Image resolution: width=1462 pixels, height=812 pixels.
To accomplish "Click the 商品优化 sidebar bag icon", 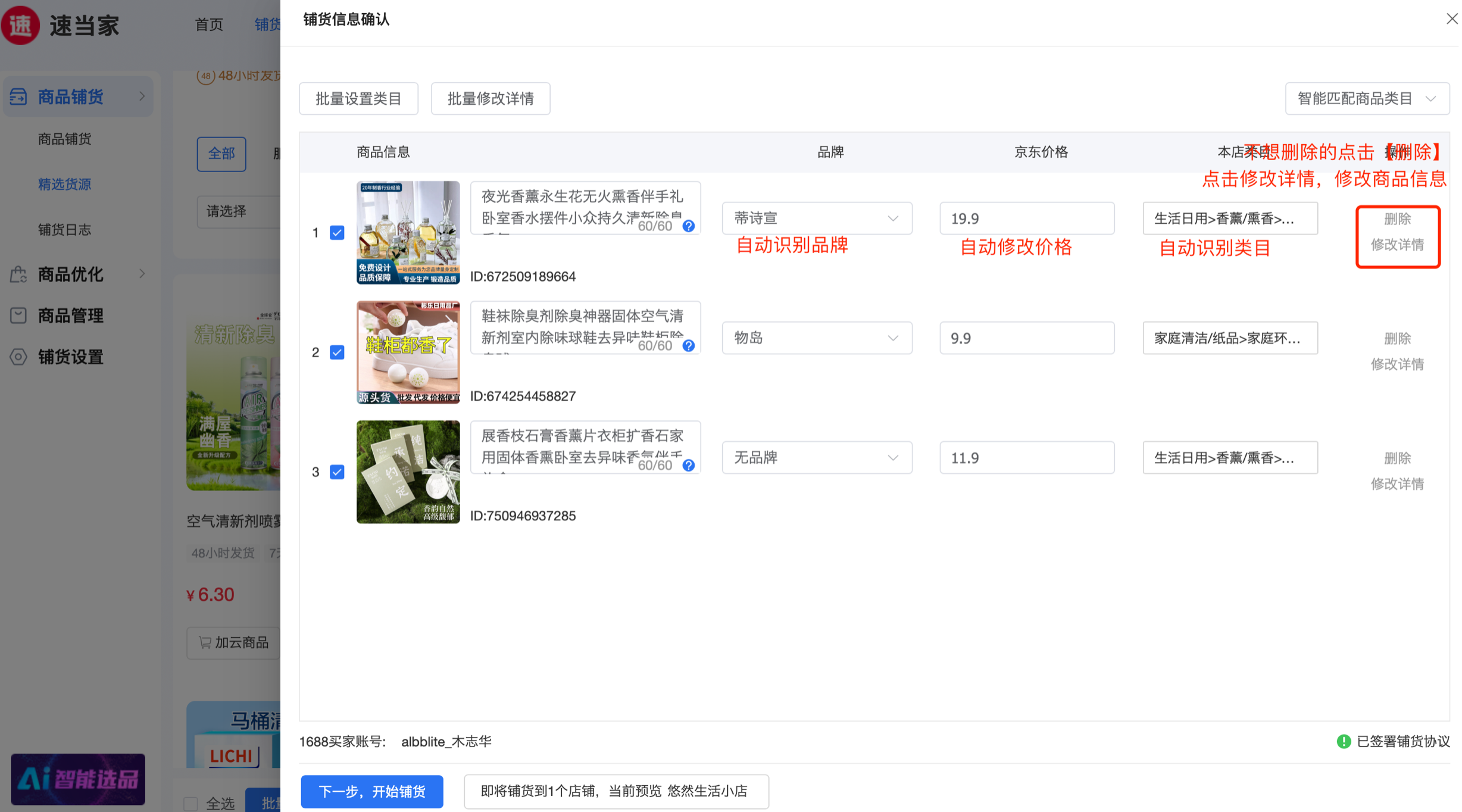I will 18,274.
